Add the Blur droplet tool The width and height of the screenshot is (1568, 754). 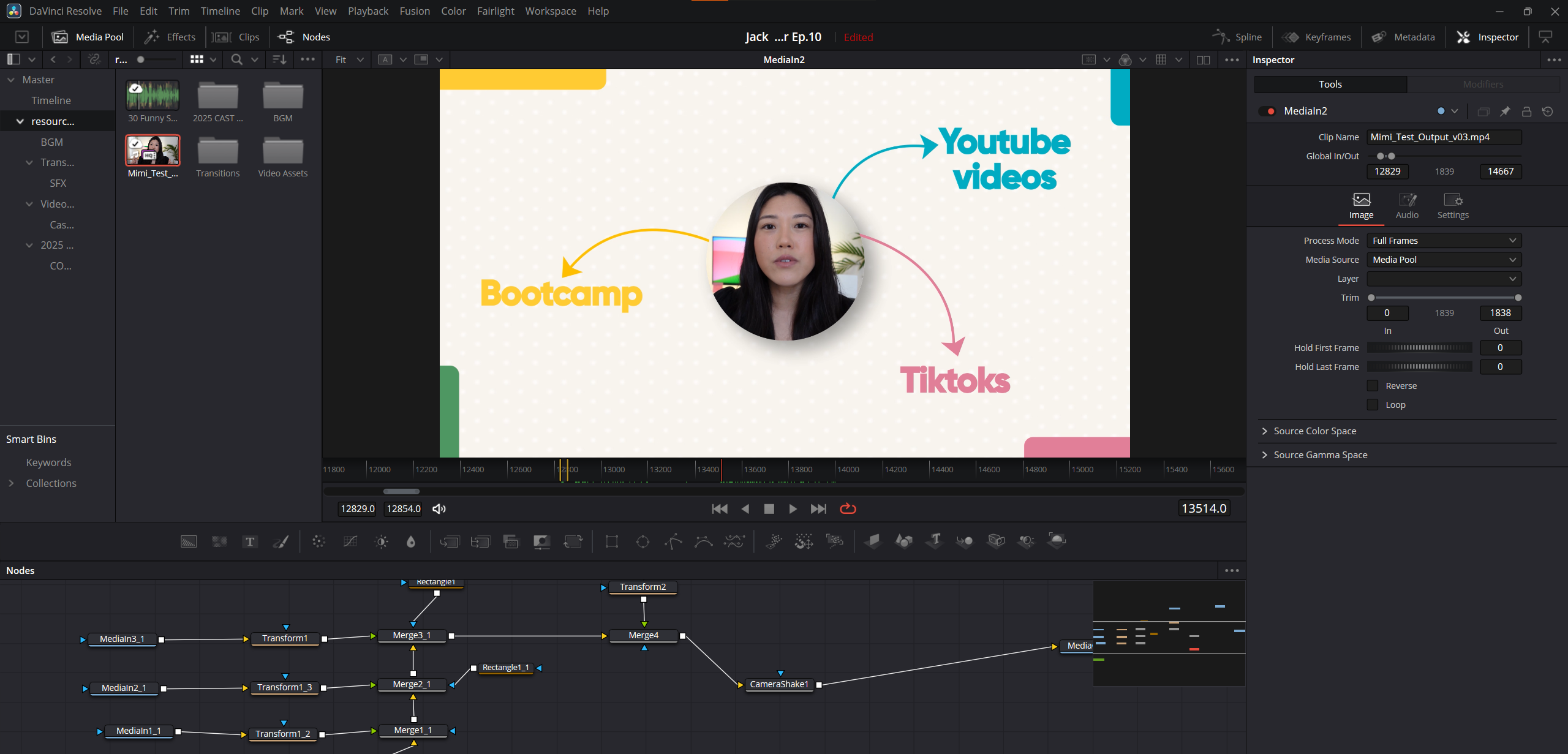(x=411, y=541)
